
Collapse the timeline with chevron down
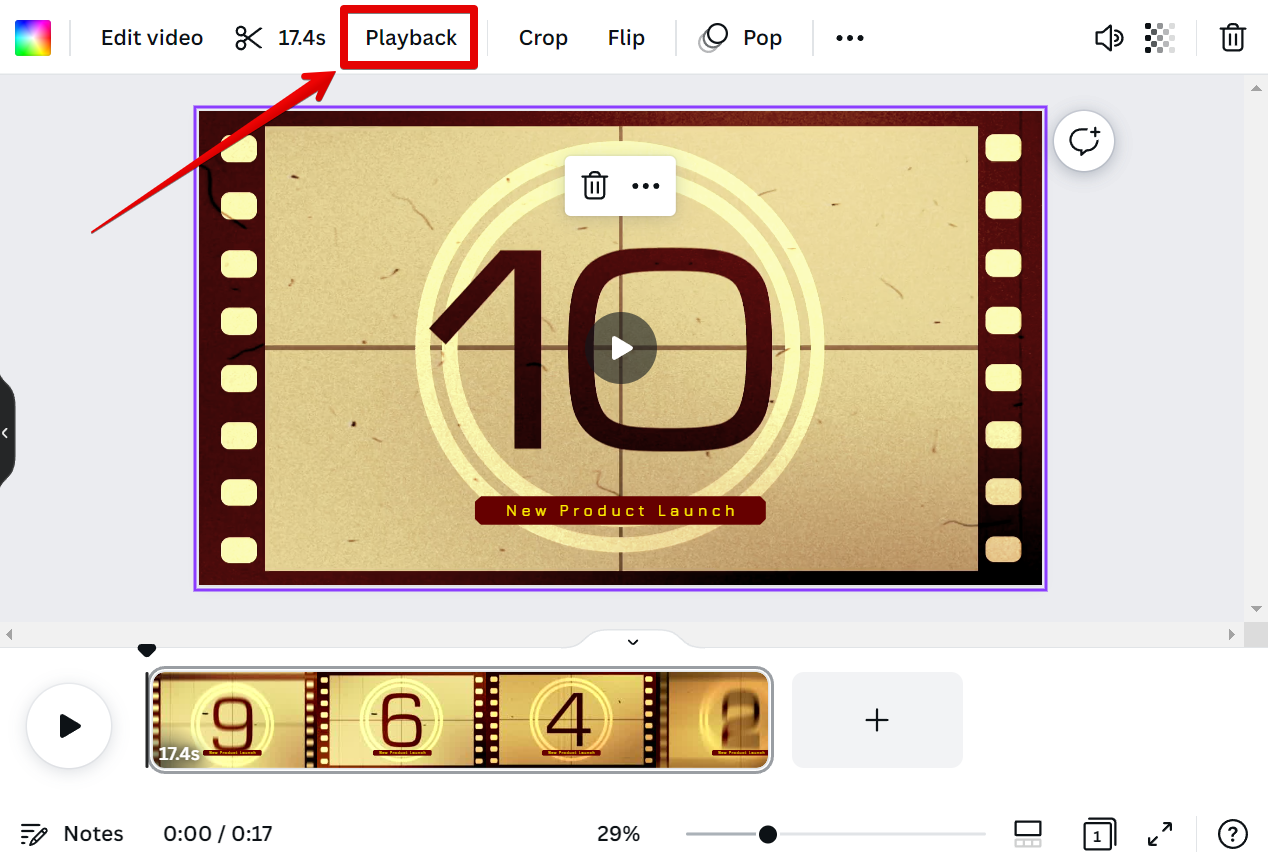[632, 642]
